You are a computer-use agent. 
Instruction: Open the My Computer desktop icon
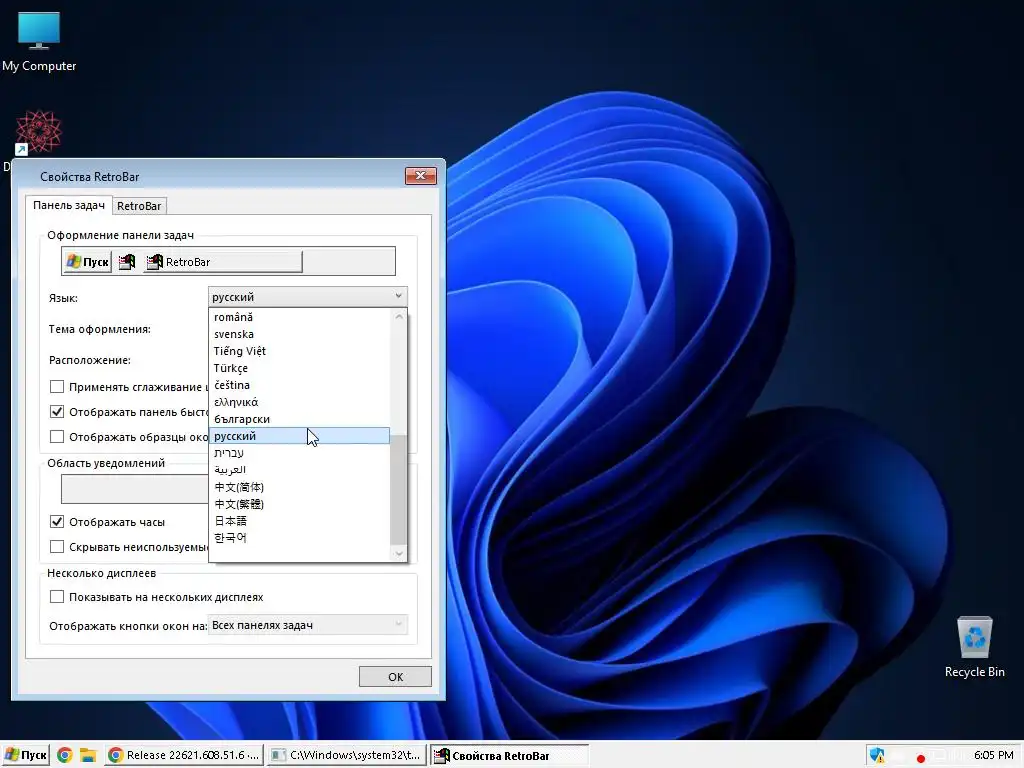coord(39,42)
